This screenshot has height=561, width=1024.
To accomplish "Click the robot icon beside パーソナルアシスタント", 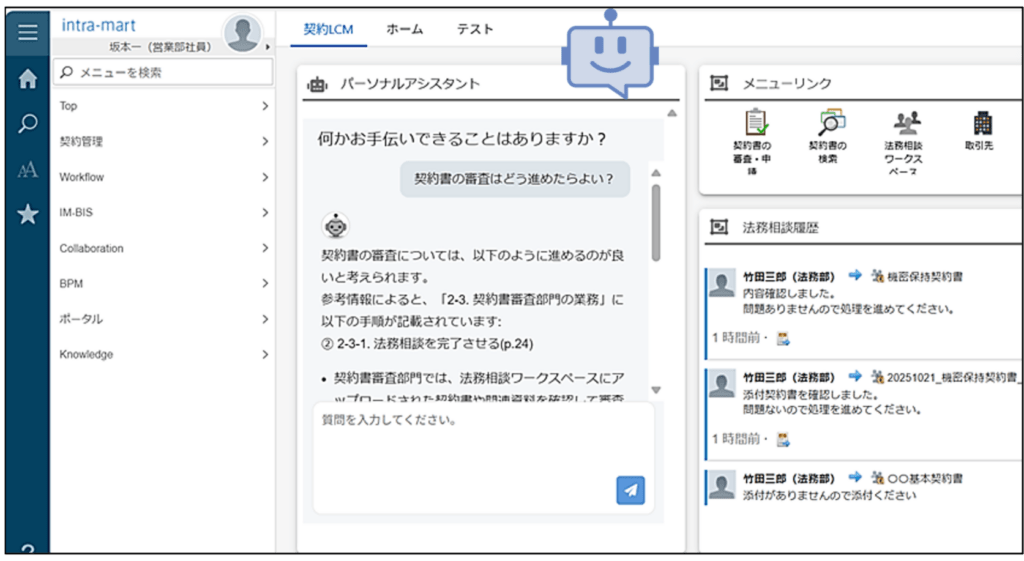I will [317, 84].
